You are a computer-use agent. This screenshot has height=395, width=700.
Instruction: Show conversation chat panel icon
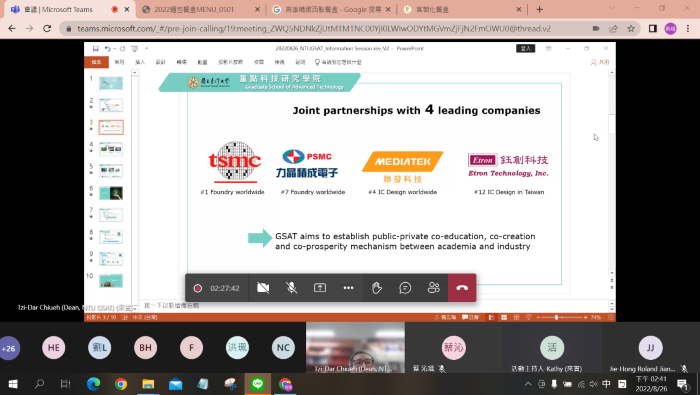(405, 288)
